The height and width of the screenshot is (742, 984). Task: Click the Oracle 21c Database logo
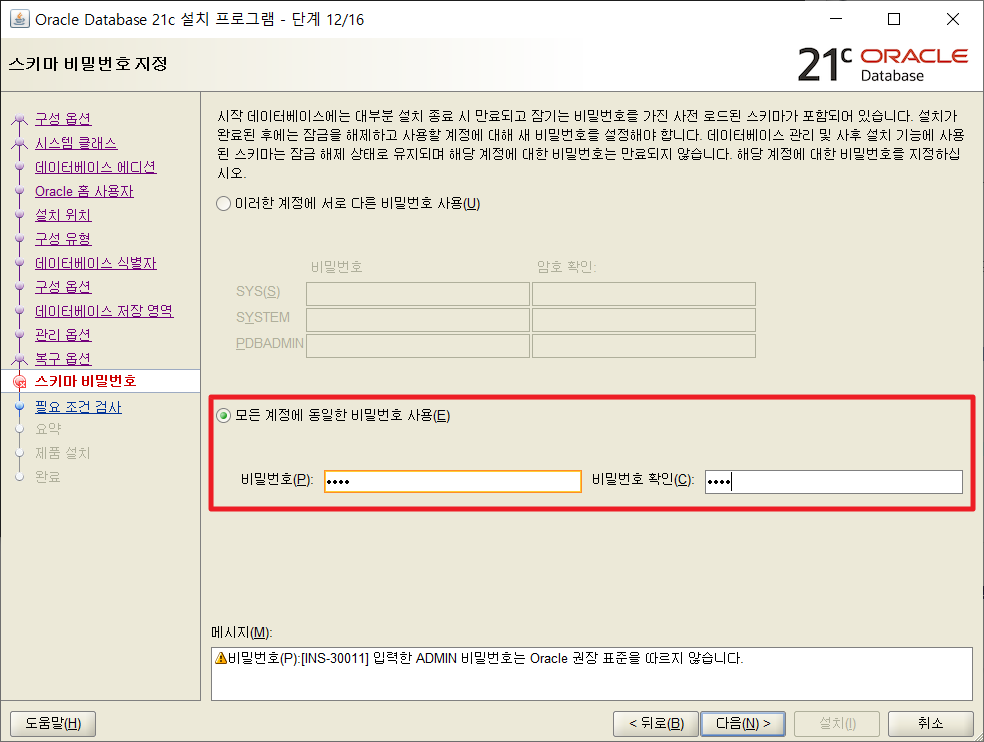[x=882, y=64]
